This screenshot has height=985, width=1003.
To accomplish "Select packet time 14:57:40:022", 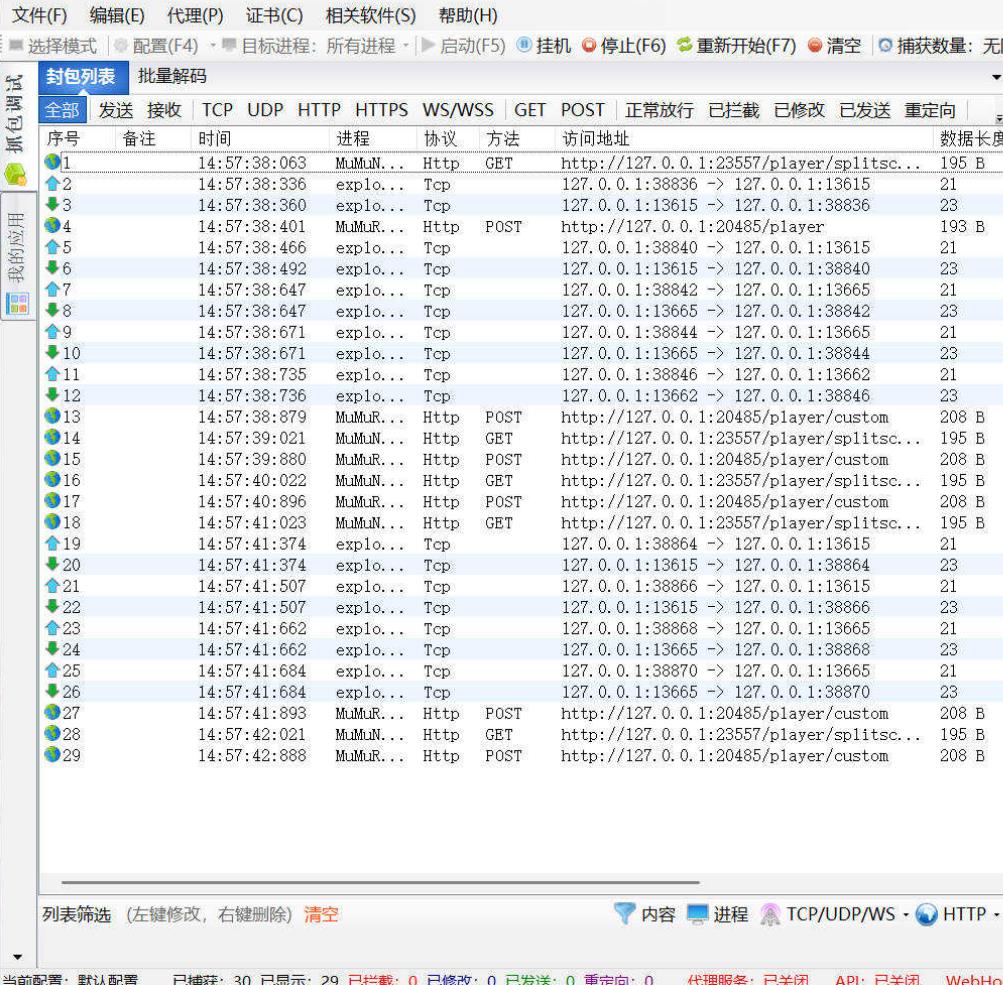I will pyautogui.click(x=252, y=480).
